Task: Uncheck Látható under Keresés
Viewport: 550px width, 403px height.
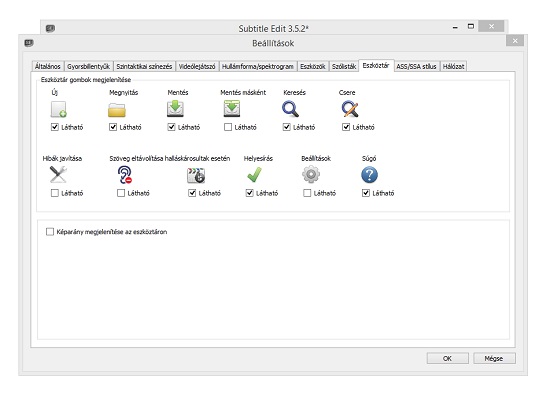Action: (x=287, y=127)
